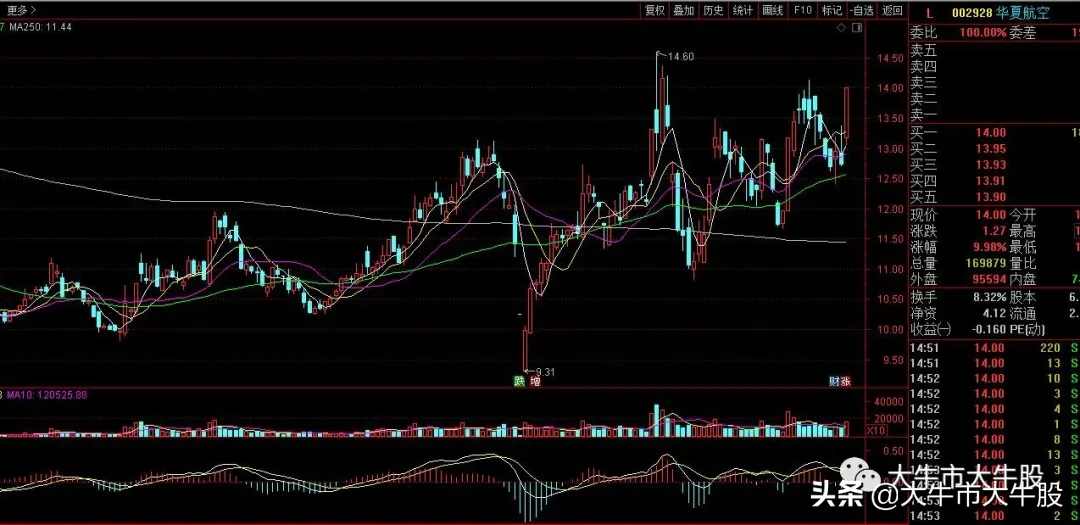Select the 卖四 ask row

pyautogui.click(x=995, y=66)
